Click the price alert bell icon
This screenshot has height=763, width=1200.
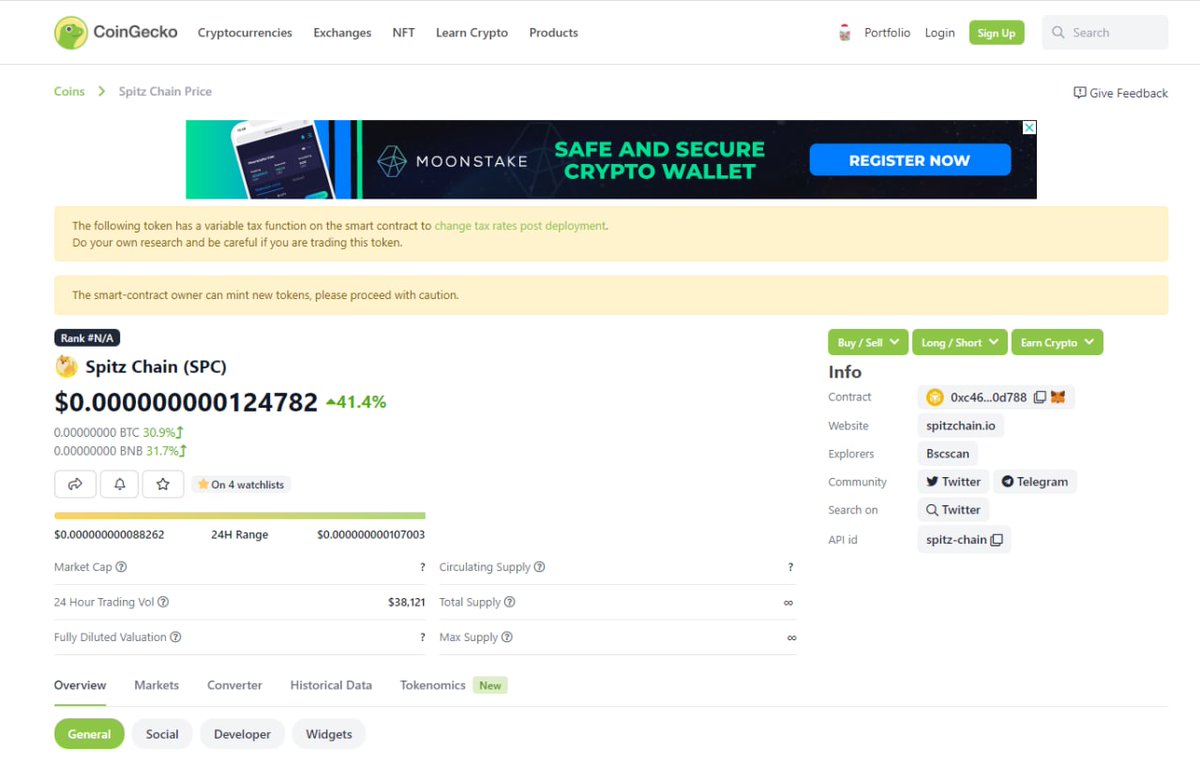119,484
